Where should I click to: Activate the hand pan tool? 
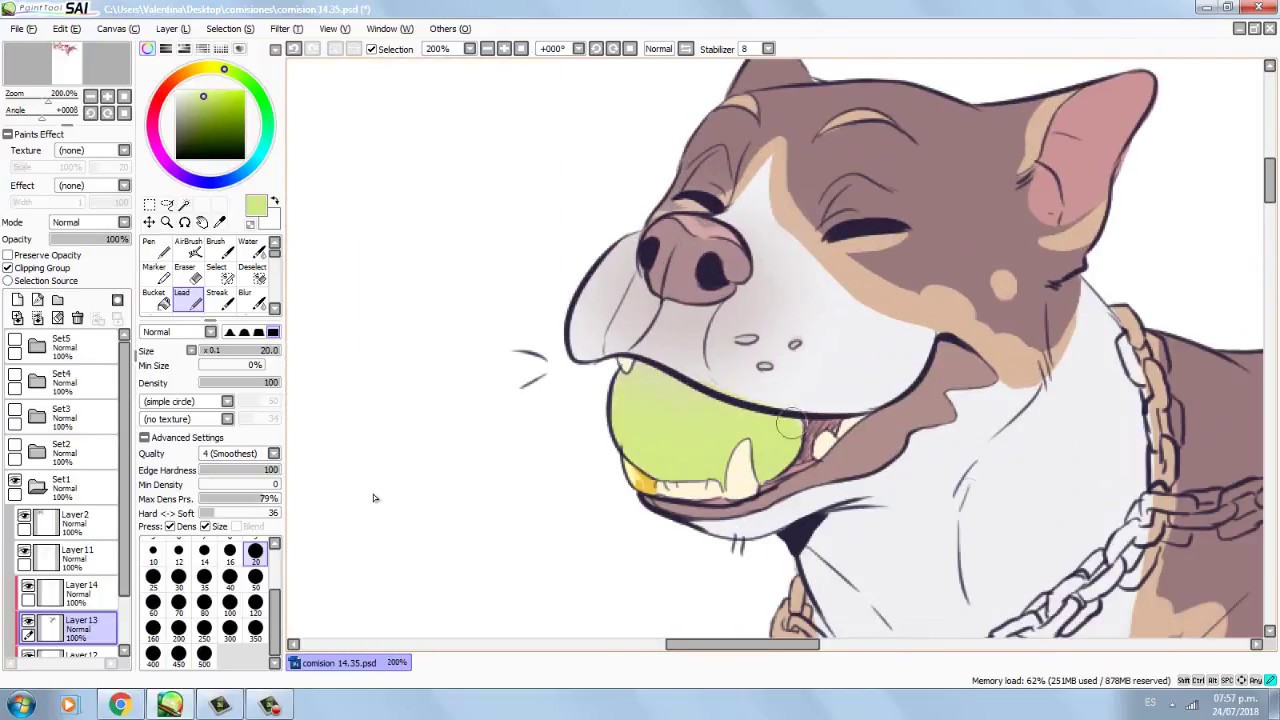[x=203, y=222]
